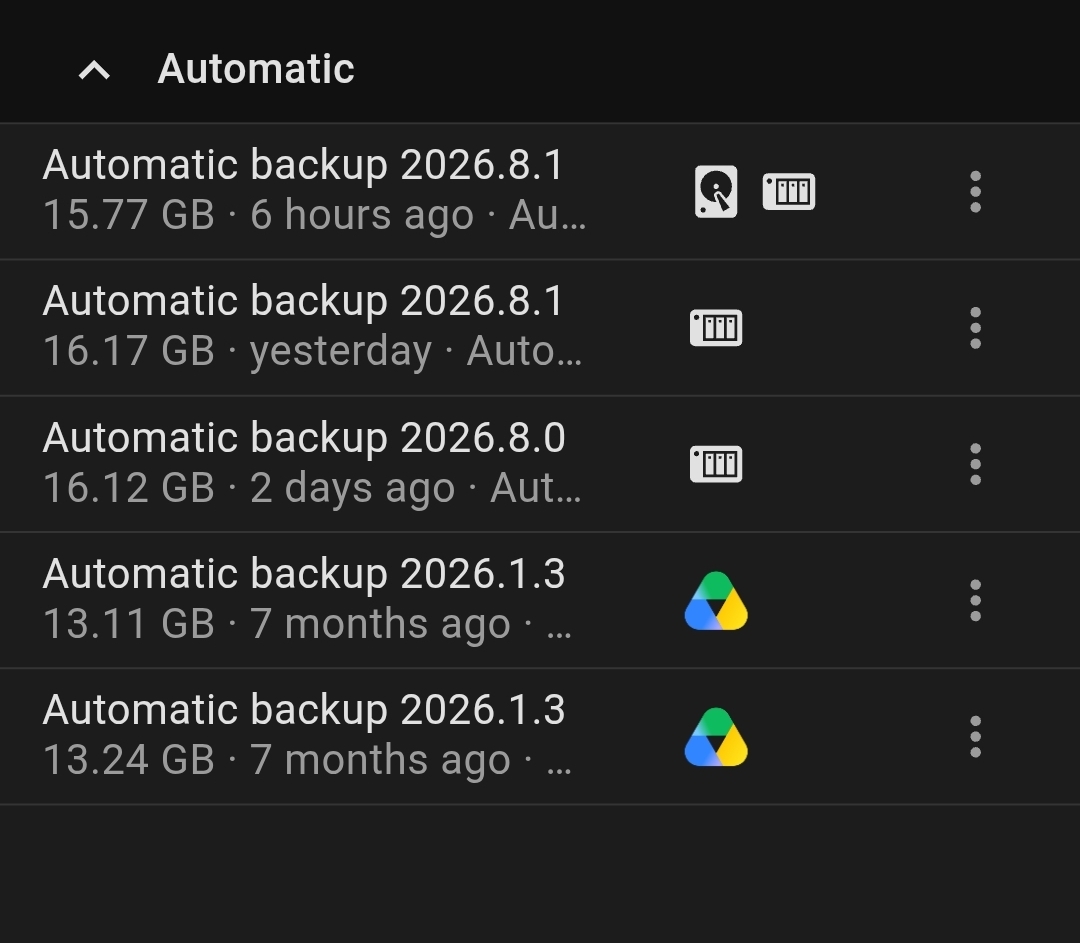Viewport: 1080px width, 943px height.
Task: Click the 16.12 GB 2 days ago details text
Action: coord(312,488)
